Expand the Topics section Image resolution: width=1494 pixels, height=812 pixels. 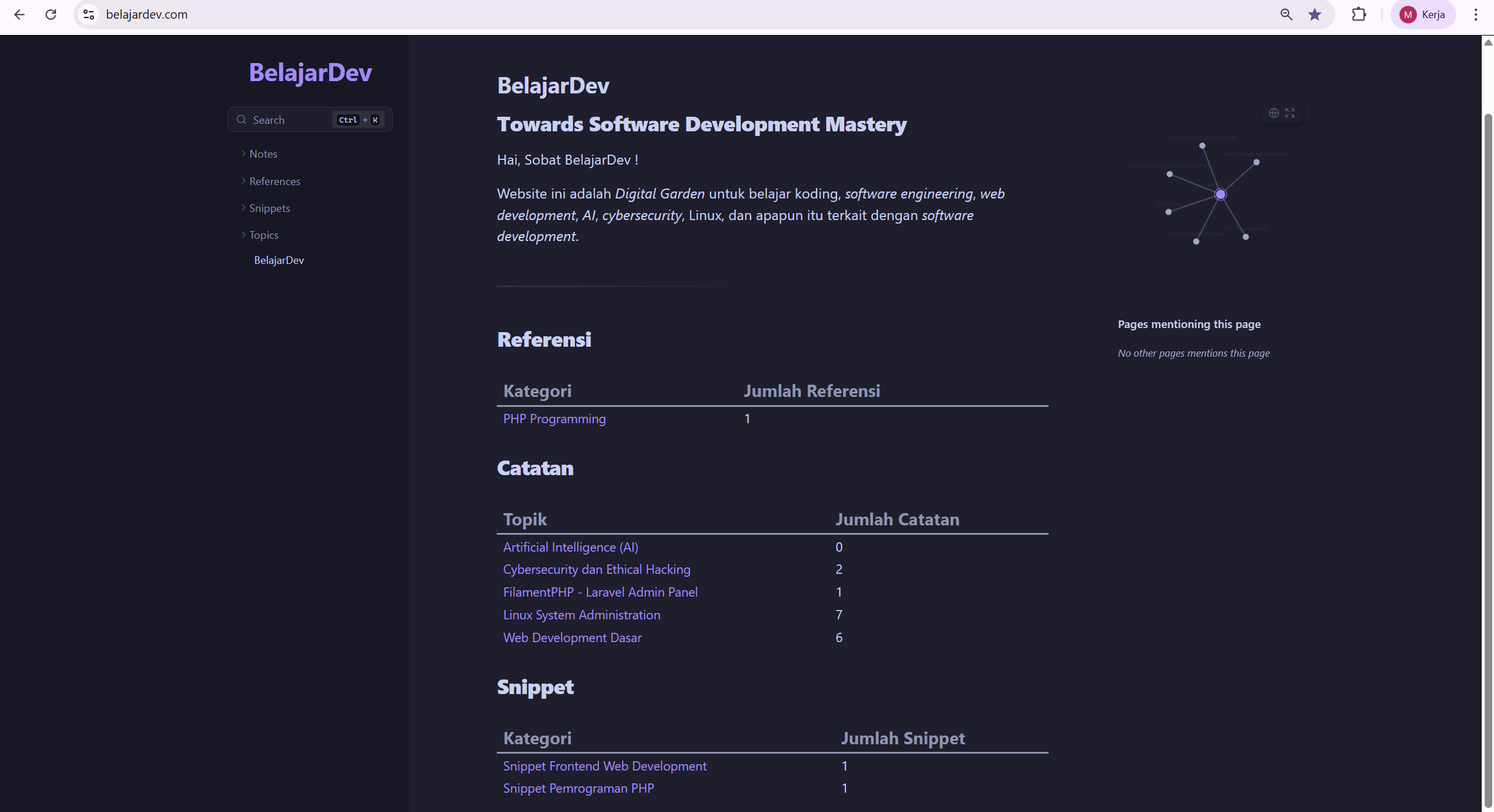click(x=264, y=235)
